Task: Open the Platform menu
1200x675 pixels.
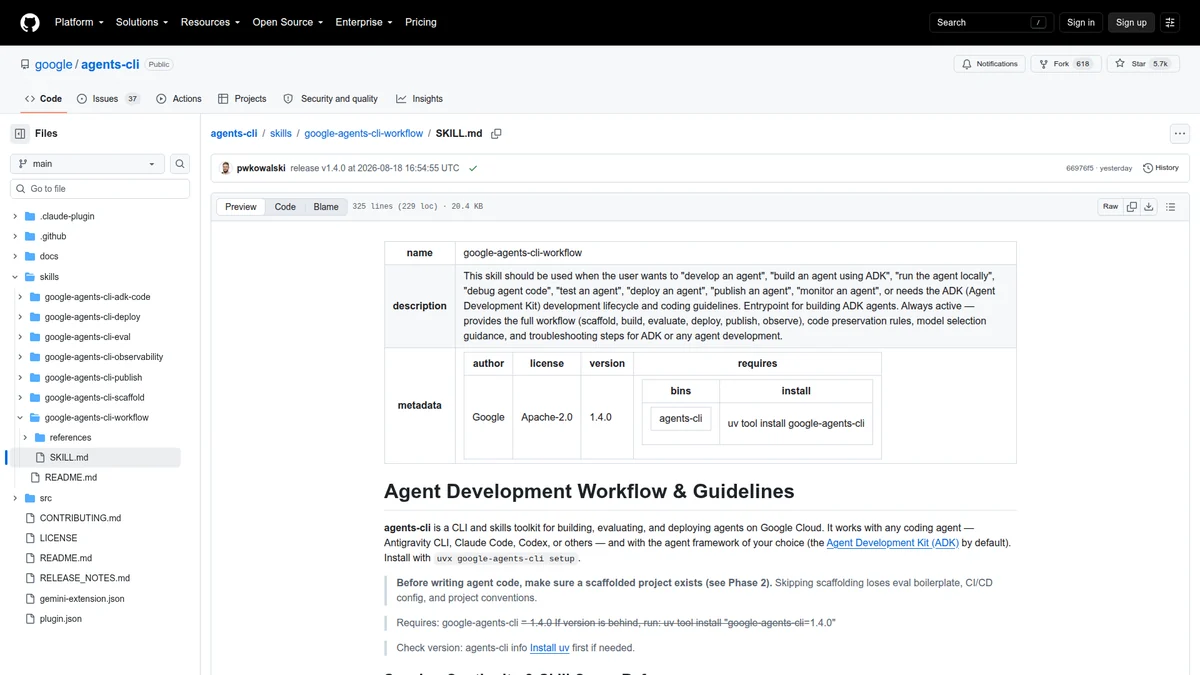Action: (x=79, y=22)
